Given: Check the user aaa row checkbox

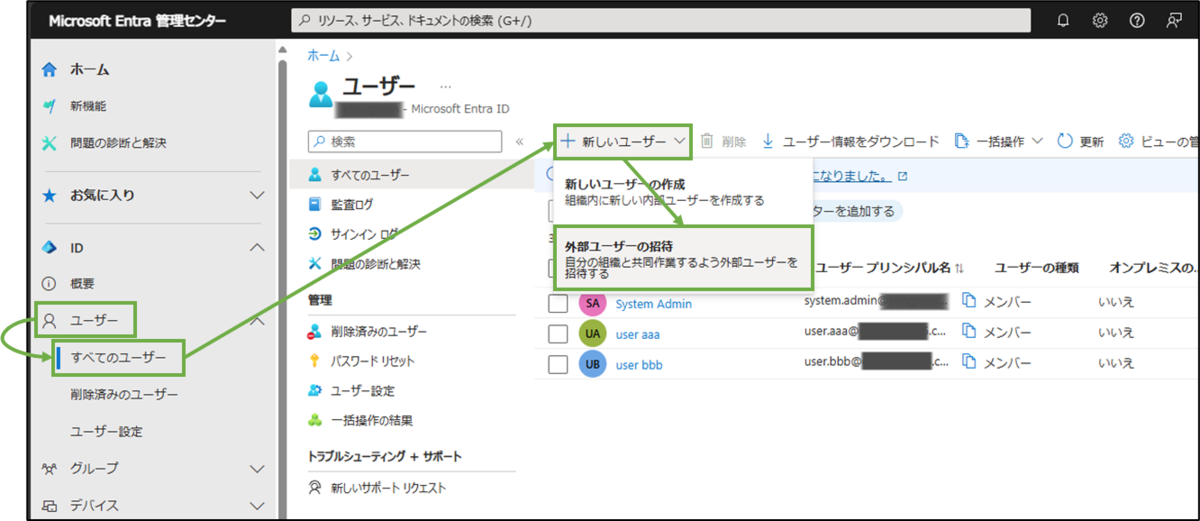Looking at the screenshot, I should click(558, 334).
